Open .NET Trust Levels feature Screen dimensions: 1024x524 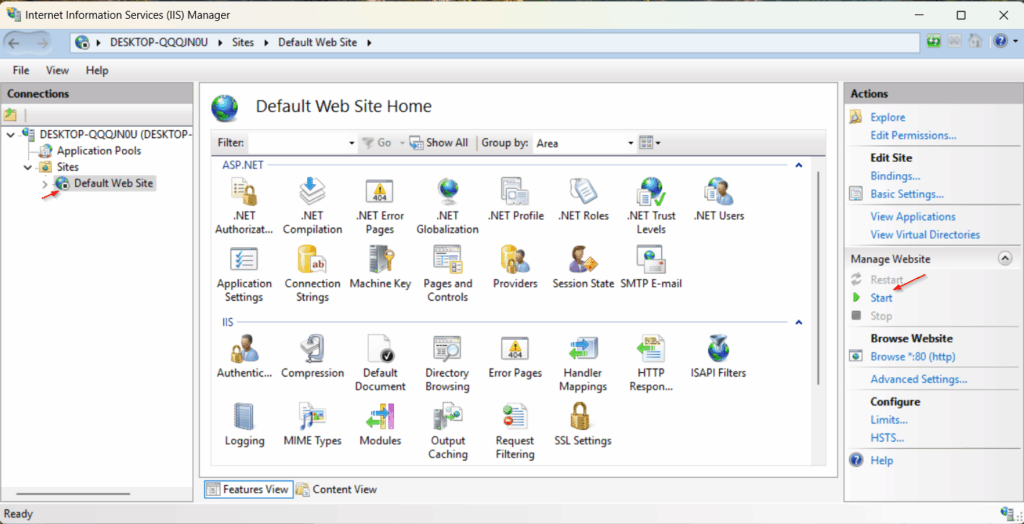(650, 206)
